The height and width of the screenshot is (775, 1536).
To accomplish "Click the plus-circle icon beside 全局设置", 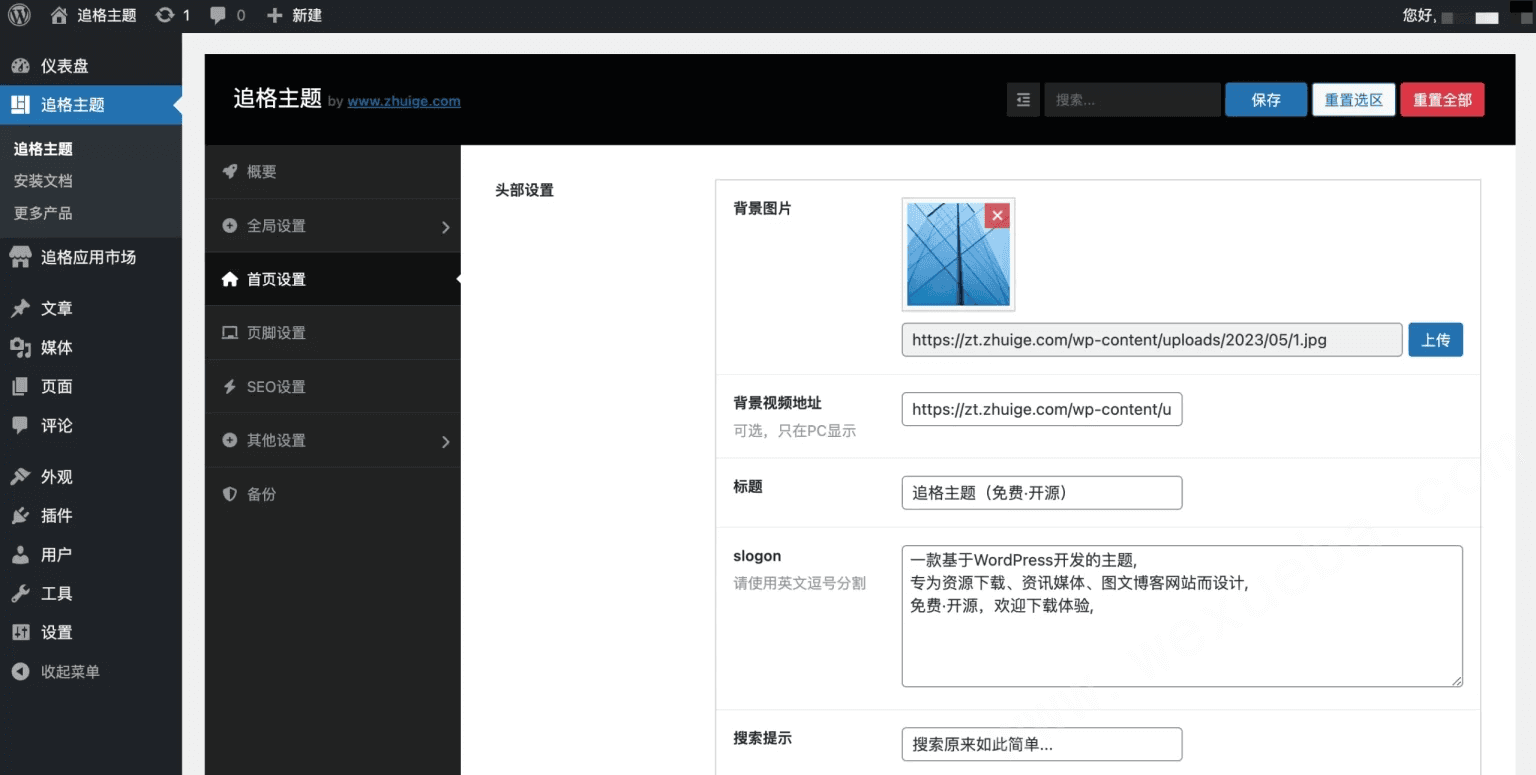I will click(230, 226).
